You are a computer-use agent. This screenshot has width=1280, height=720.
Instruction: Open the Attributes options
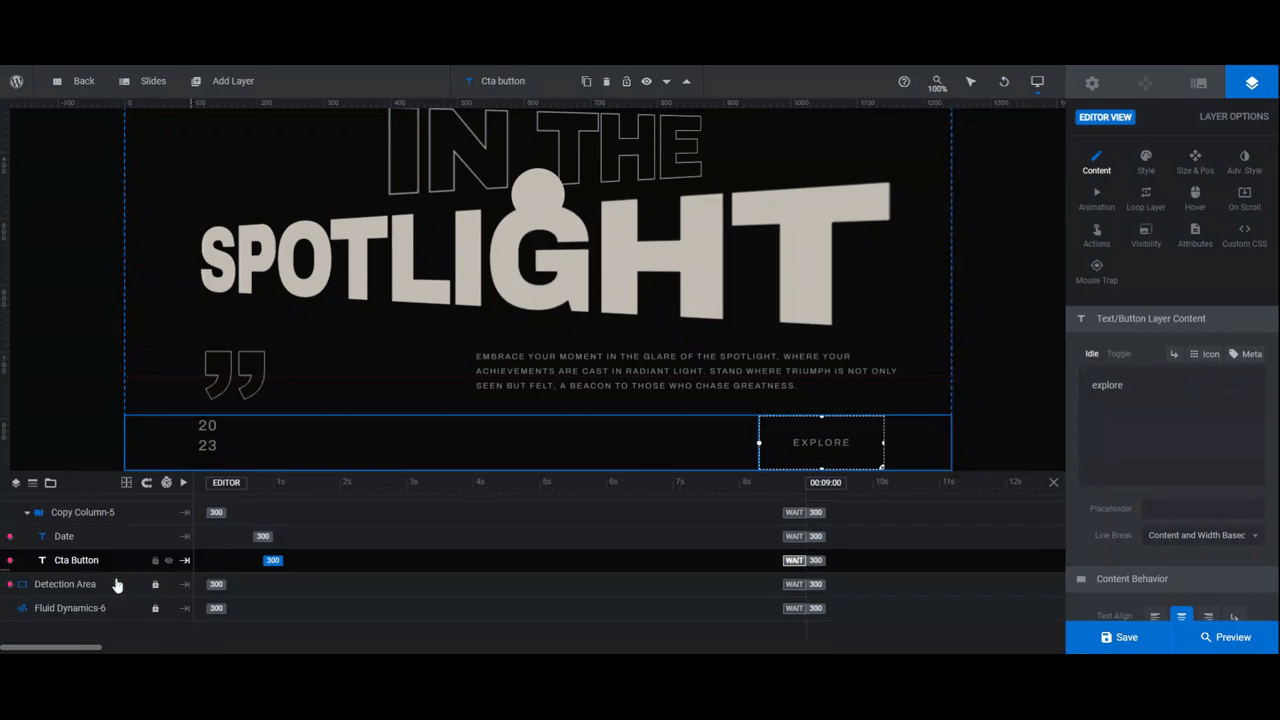coord(1195,236)
